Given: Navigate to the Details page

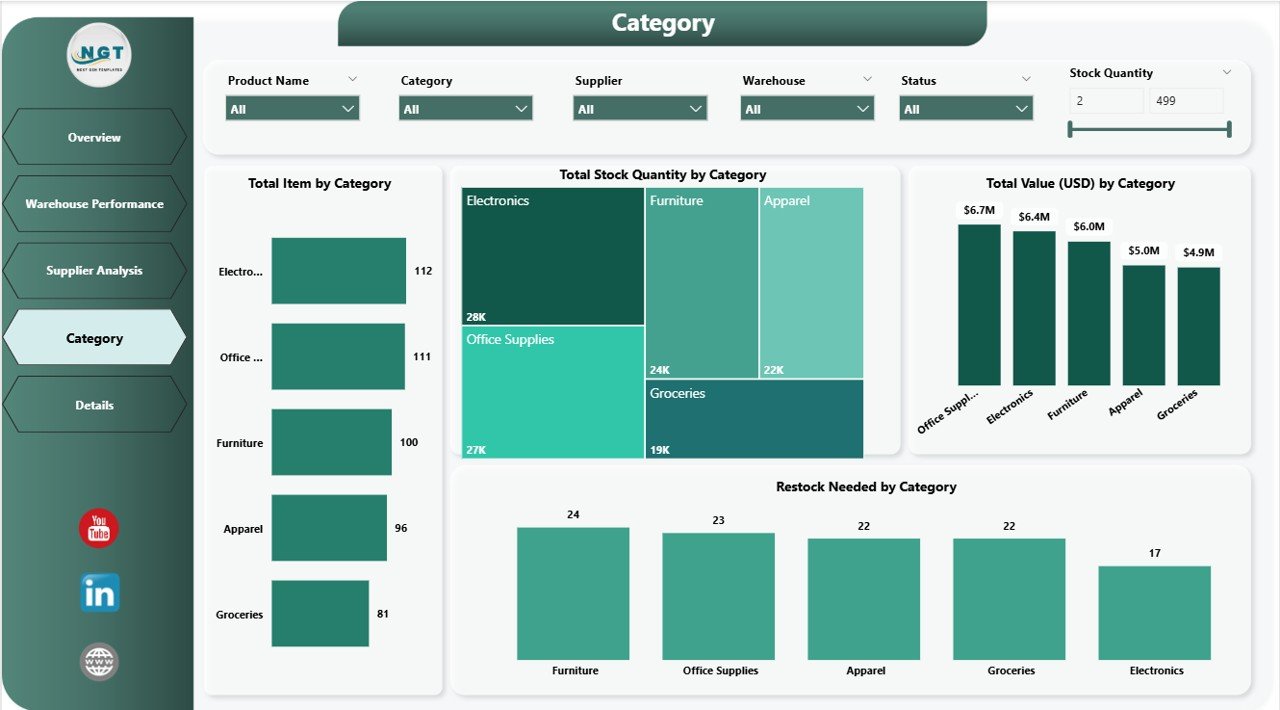Looking at the screenshot, I should (94, 405).
